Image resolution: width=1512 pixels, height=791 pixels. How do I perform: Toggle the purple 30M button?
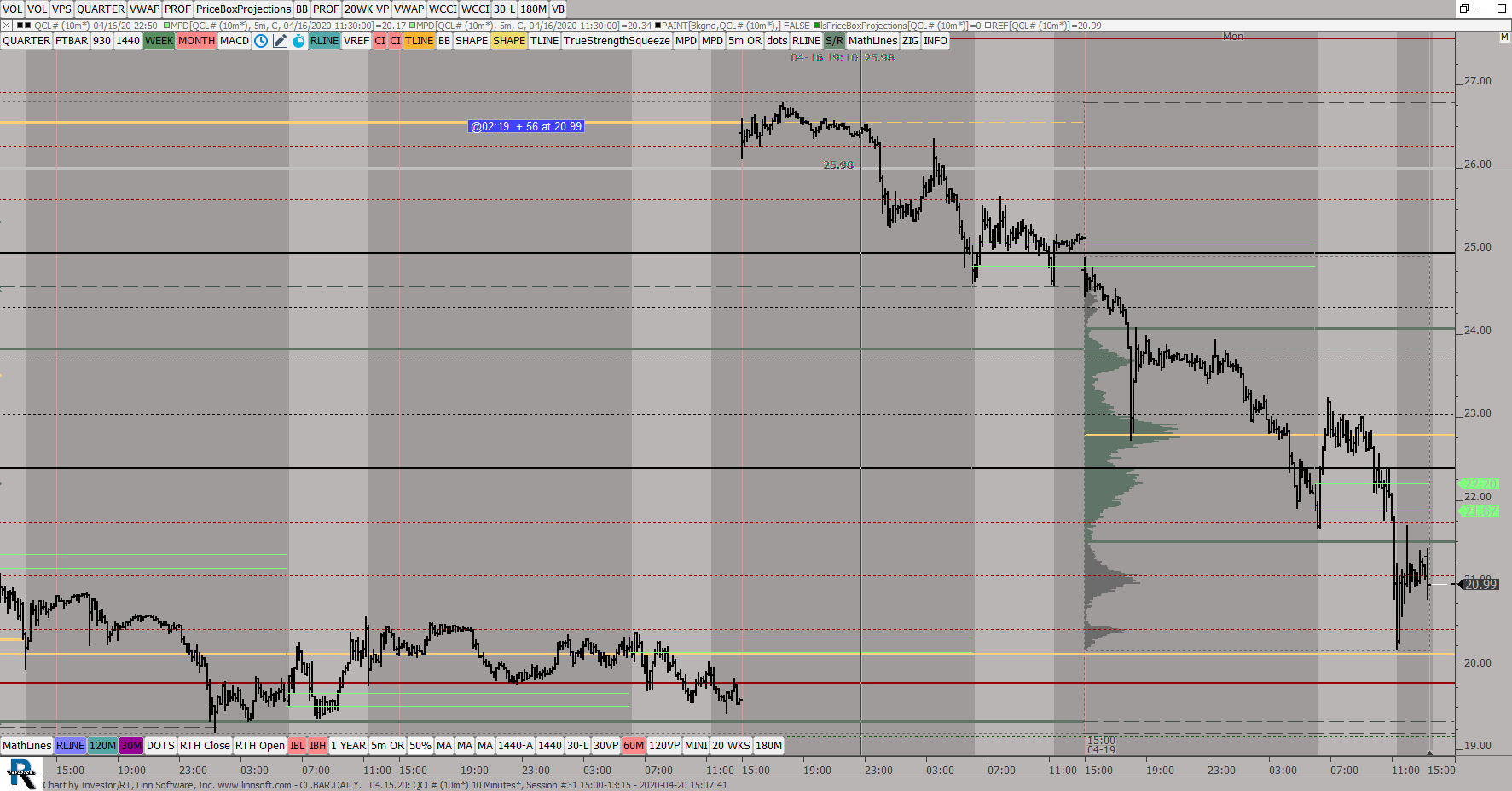click(131, 746)
